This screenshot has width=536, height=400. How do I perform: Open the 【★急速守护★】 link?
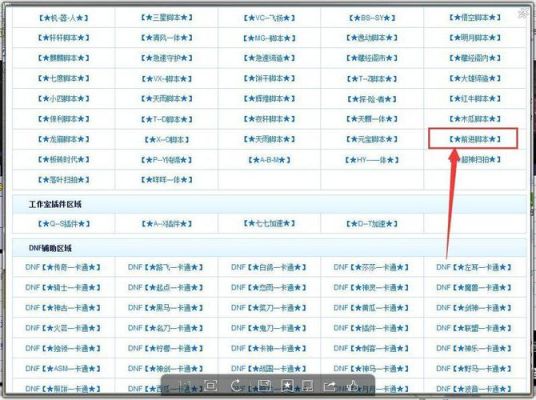pos(166,58)
